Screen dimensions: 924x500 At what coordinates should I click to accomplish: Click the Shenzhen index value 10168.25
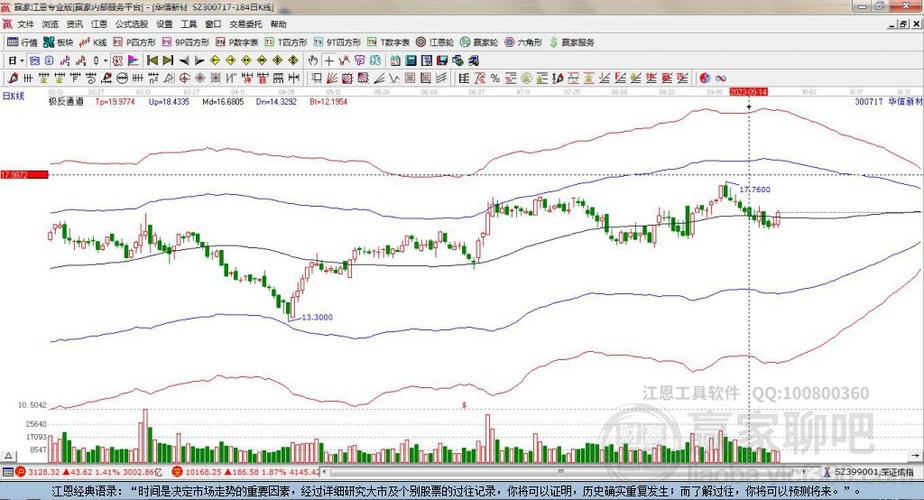coord(204,472)
